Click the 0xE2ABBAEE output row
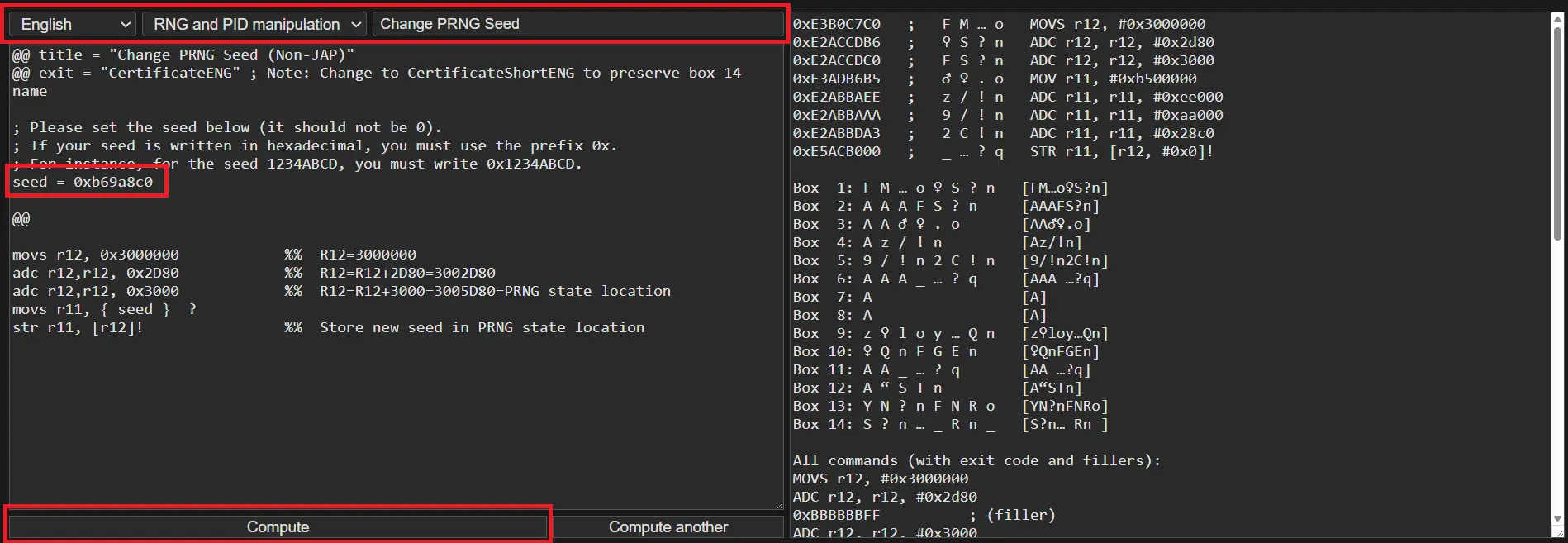1568x543 pixels. 1008,97
